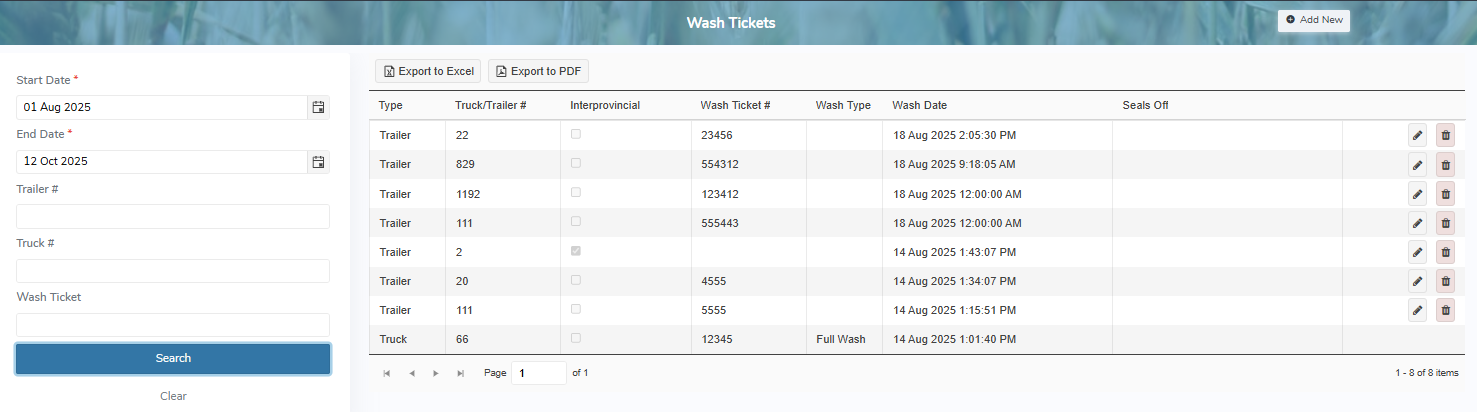
Task: Edit wash ticket 23456 with pencil icon
Action: pos(1417,135)
